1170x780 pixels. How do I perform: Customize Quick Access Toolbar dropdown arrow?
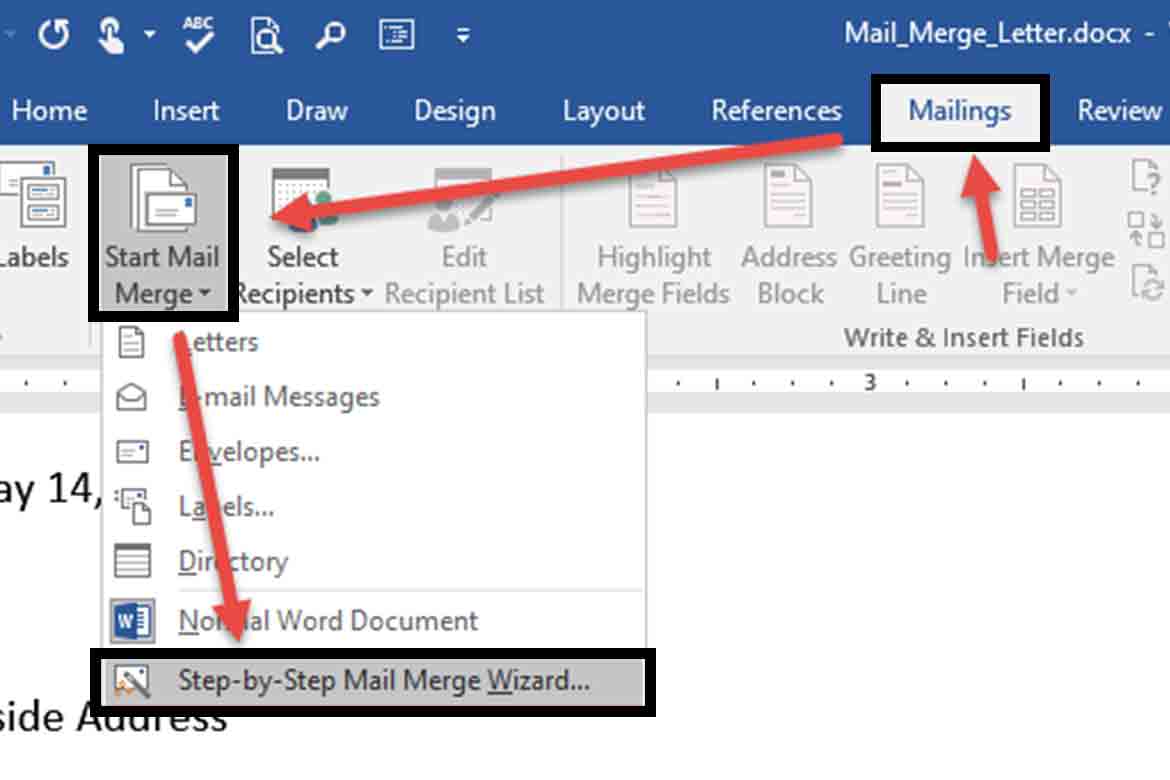463,34
